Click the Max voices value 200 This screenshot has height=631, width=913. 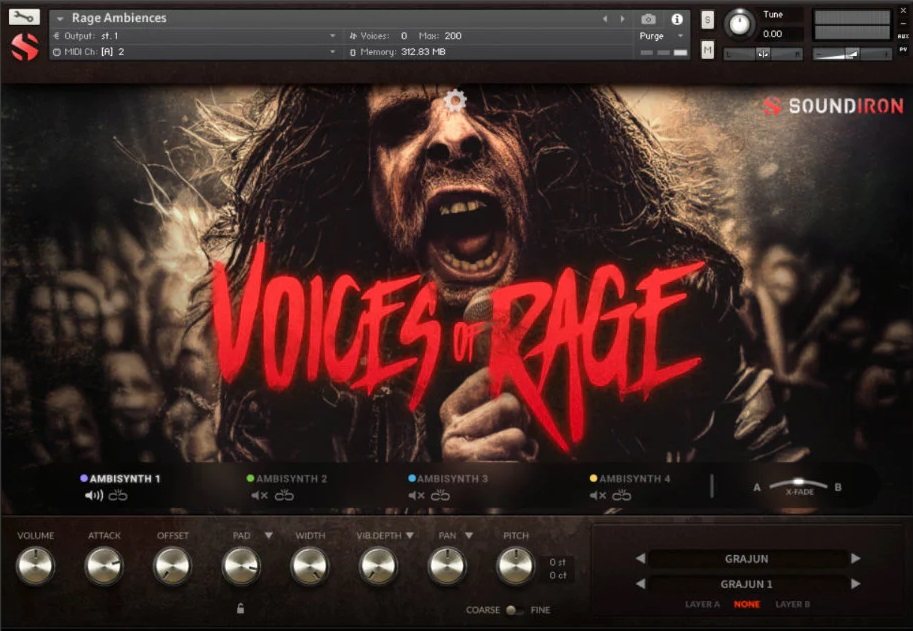[453, 36]
